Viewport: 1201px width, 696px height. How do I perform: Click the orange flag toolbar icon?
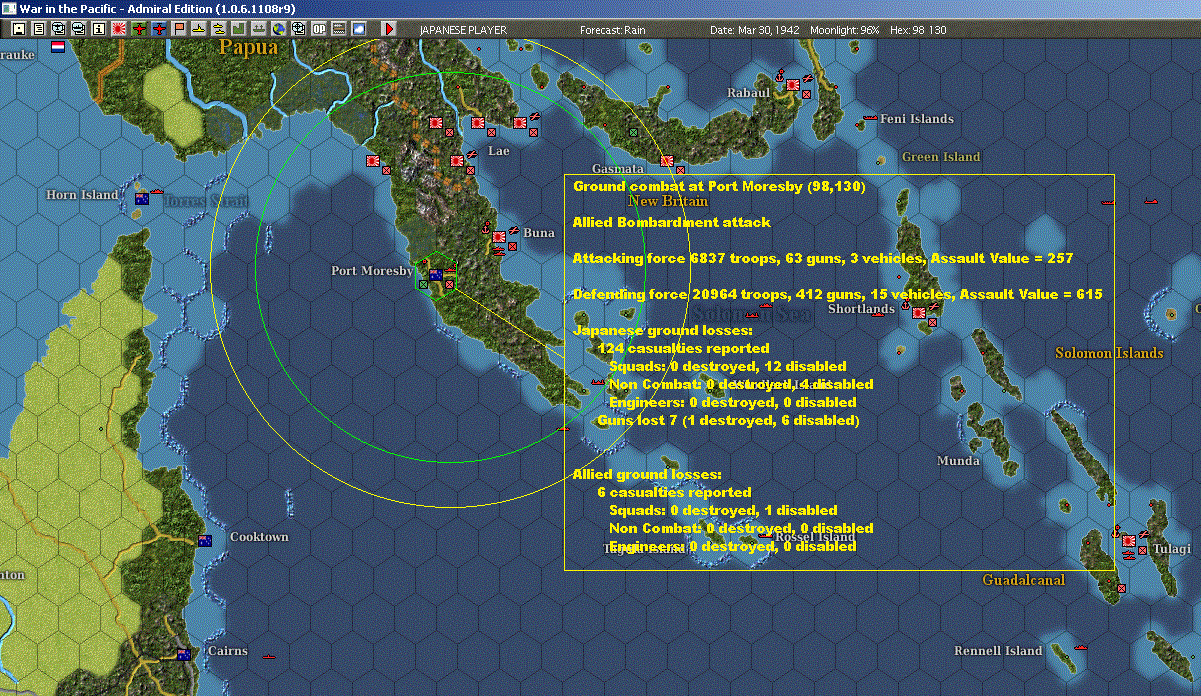click(179, 29)
